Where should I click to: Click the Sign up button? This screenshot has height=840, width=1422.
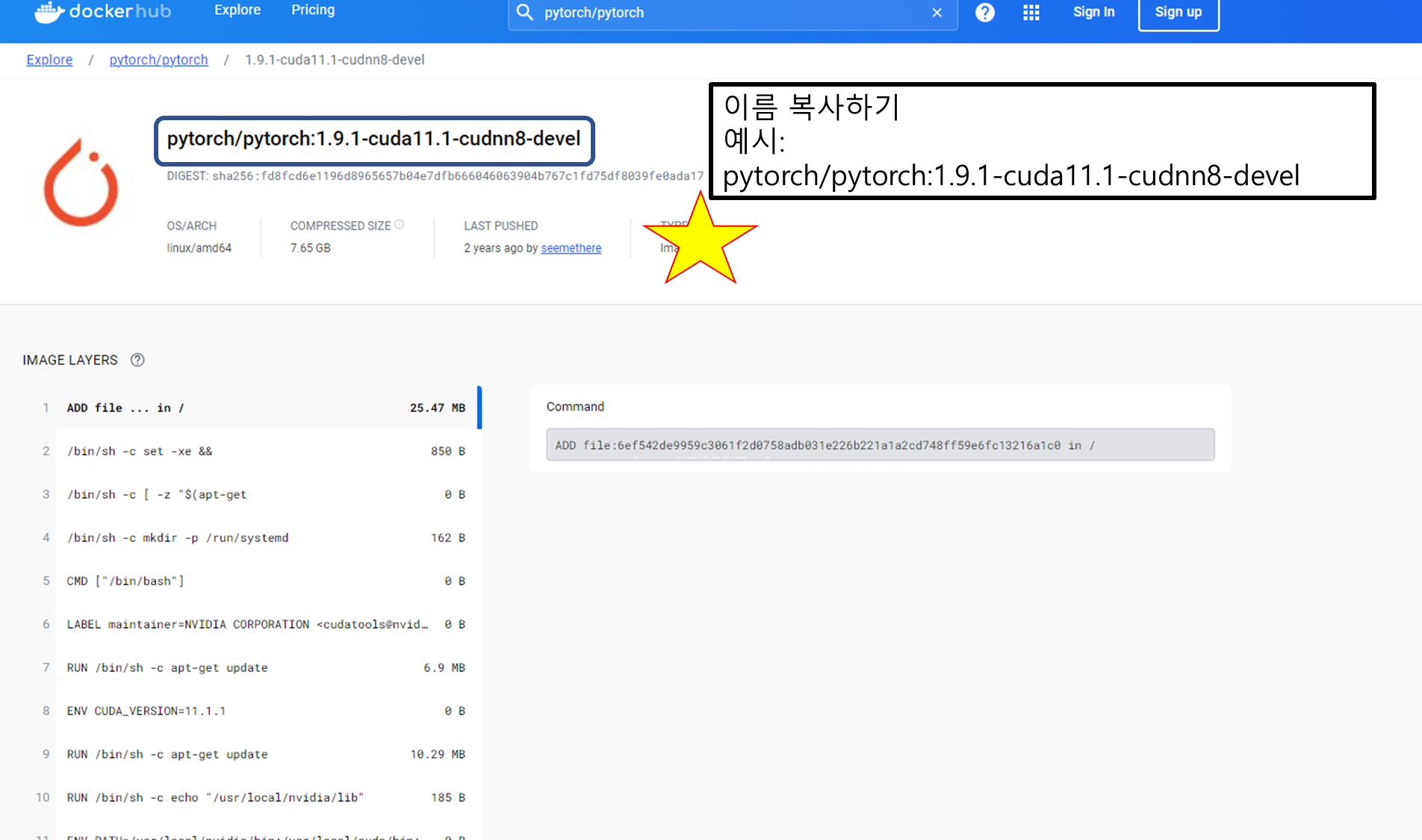pos(1179,12)
